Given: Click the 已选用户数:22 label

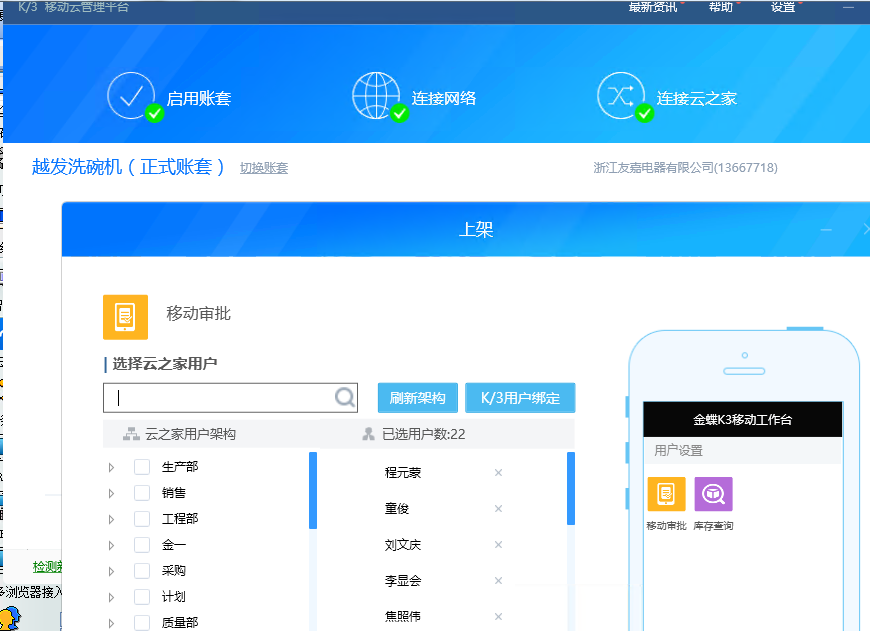Looking at the screenshot, I should pos(423,434).
